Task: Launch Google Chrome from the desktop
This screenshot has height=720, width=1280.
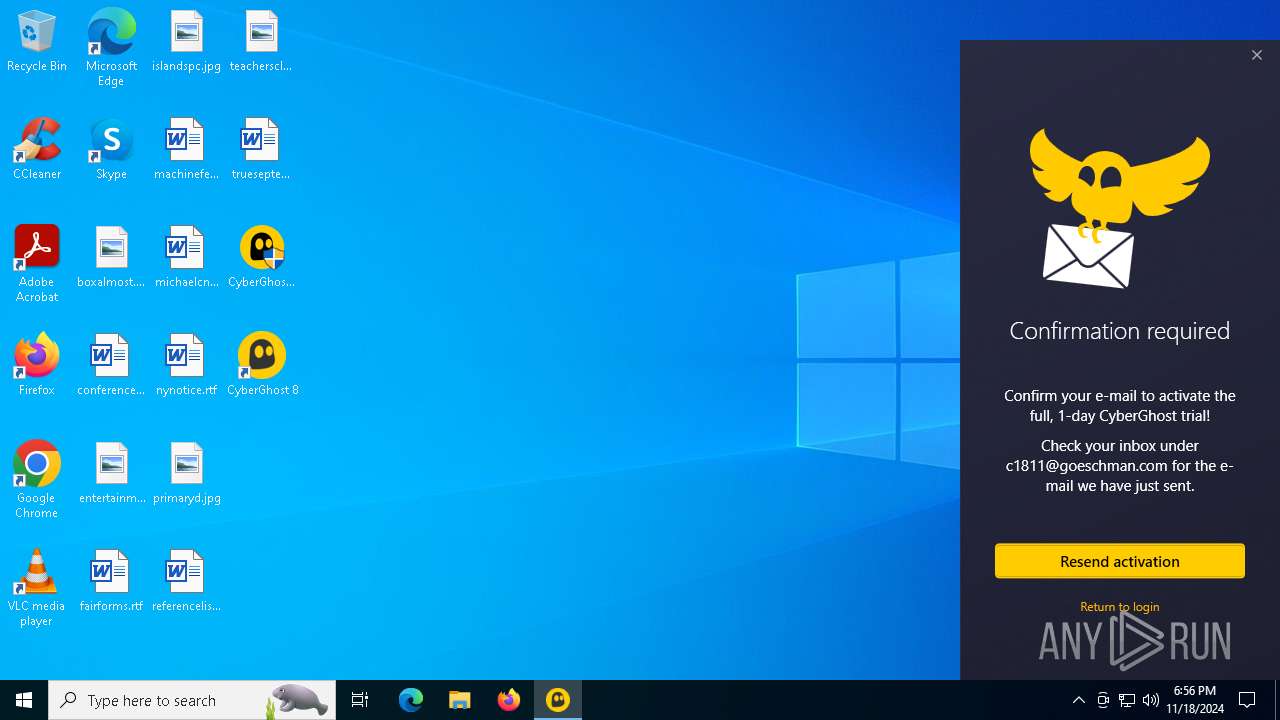Action: pyautogui.click(x=37, y=480)
